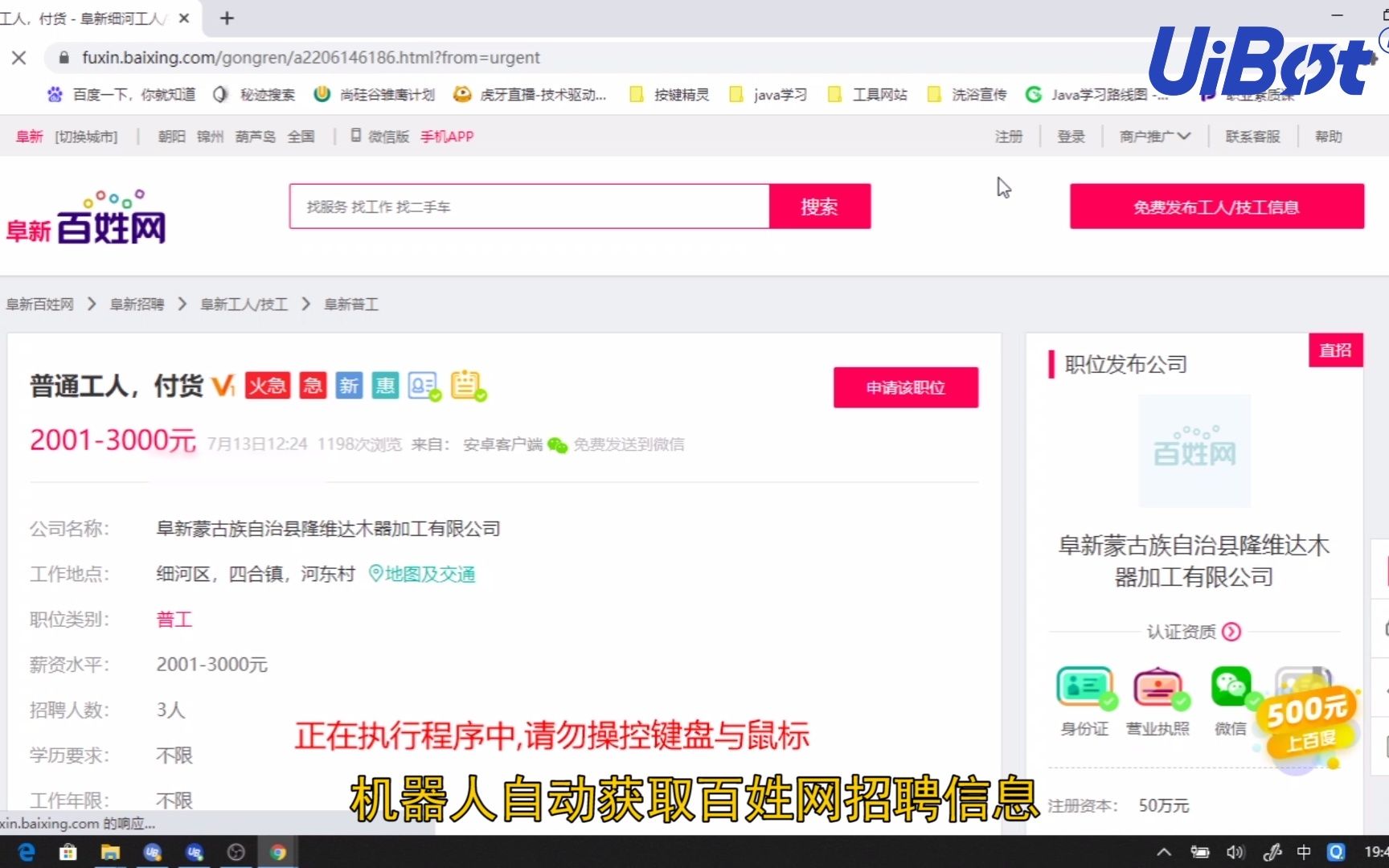The width and height of the screenshot is (1389, 868).
Task: Switch city to 朝阳
Action: click(171, 137)
